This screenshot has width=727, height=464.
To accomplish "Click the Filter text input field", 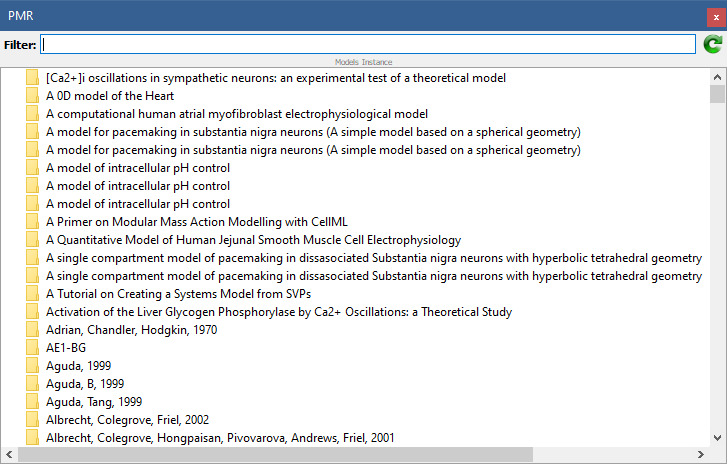I will pos(367,44).
